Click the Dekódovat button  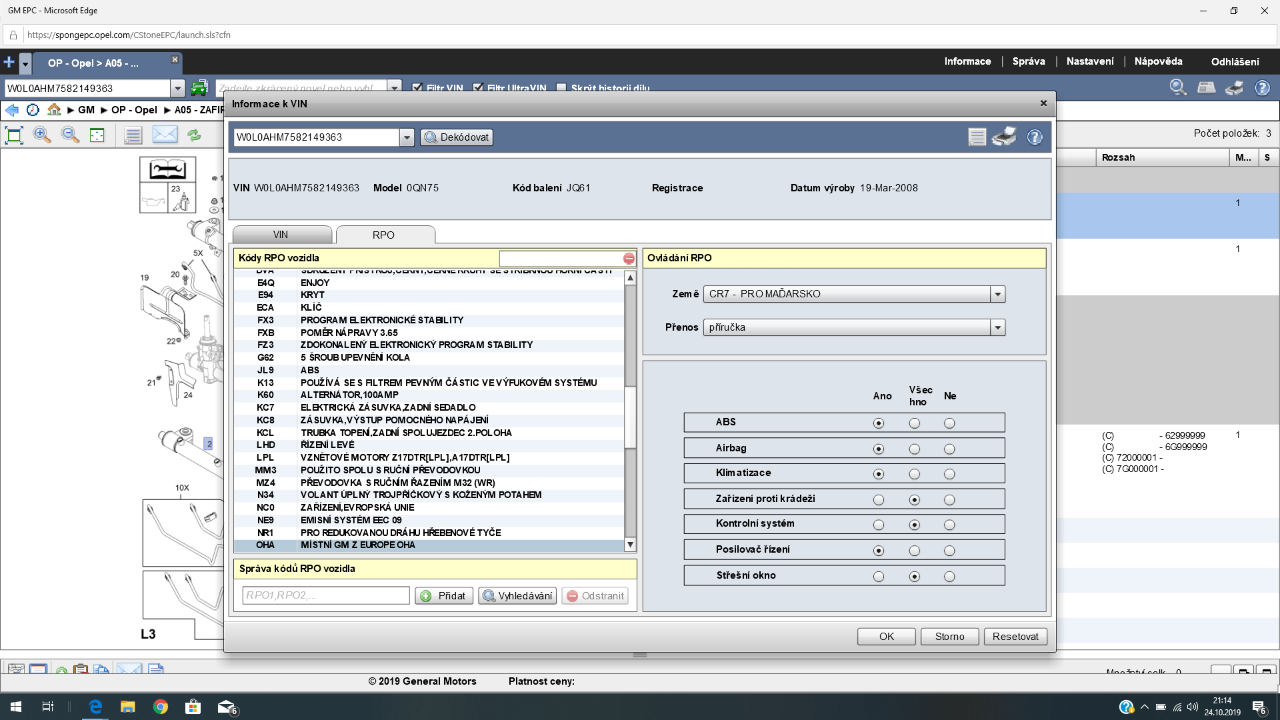[x=457, y=138]
